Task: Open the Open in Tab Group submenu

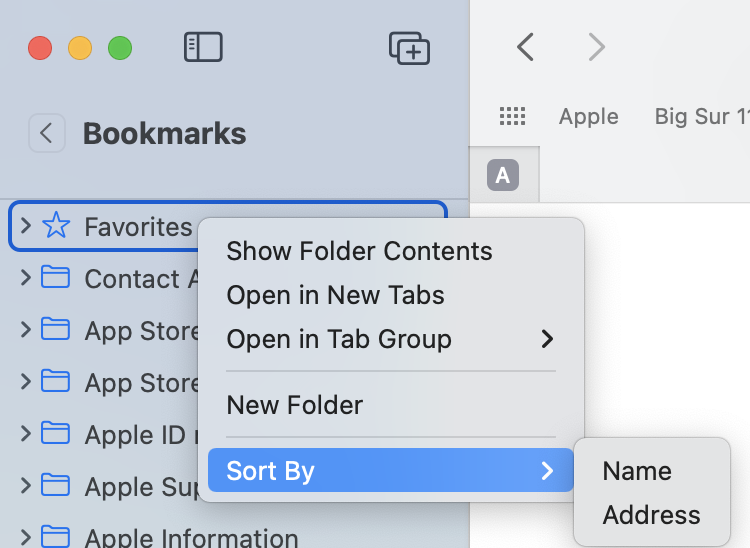Action: (x=390, y=339)
